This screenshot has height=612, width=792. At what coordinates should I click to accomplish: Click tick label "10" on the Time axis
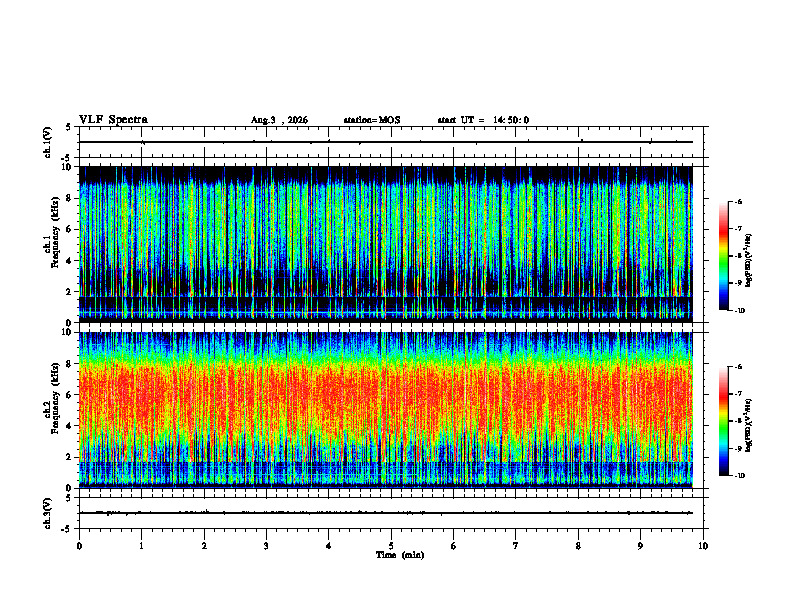[x=703, y=546]
